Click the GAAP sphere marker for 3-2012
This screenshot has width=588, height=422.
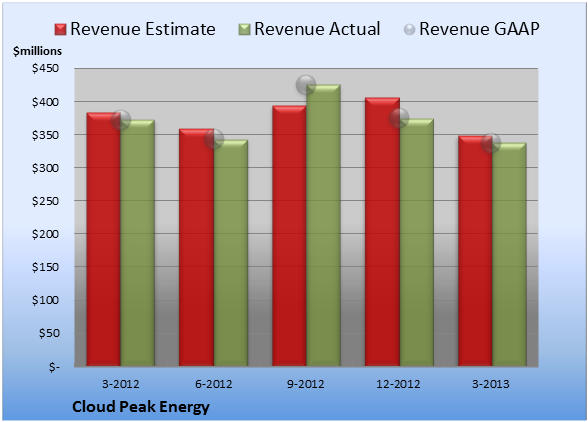pos(121,120)
